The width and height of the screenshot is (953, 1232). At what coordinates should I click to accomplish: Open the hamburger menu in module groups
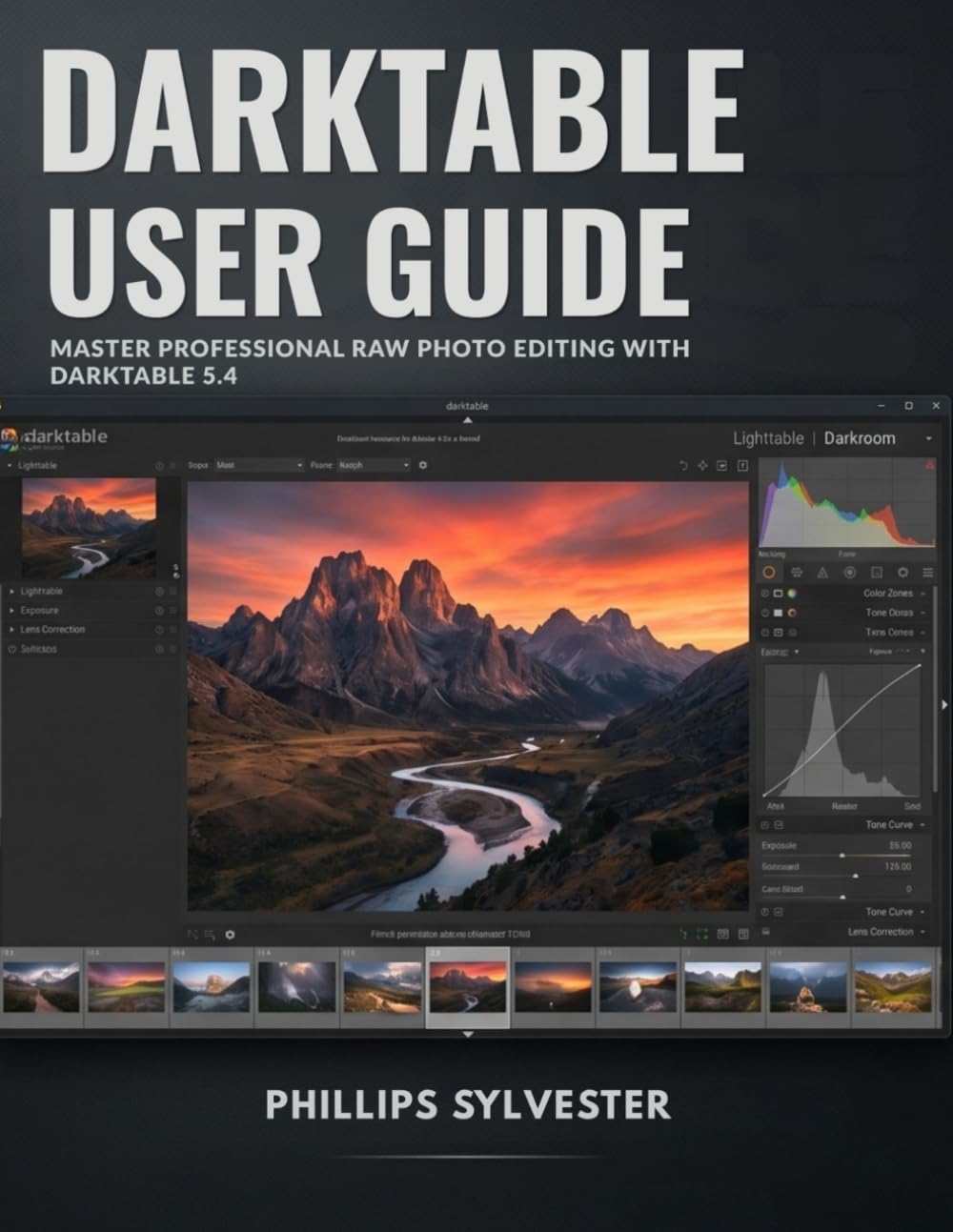pos(928,573)
